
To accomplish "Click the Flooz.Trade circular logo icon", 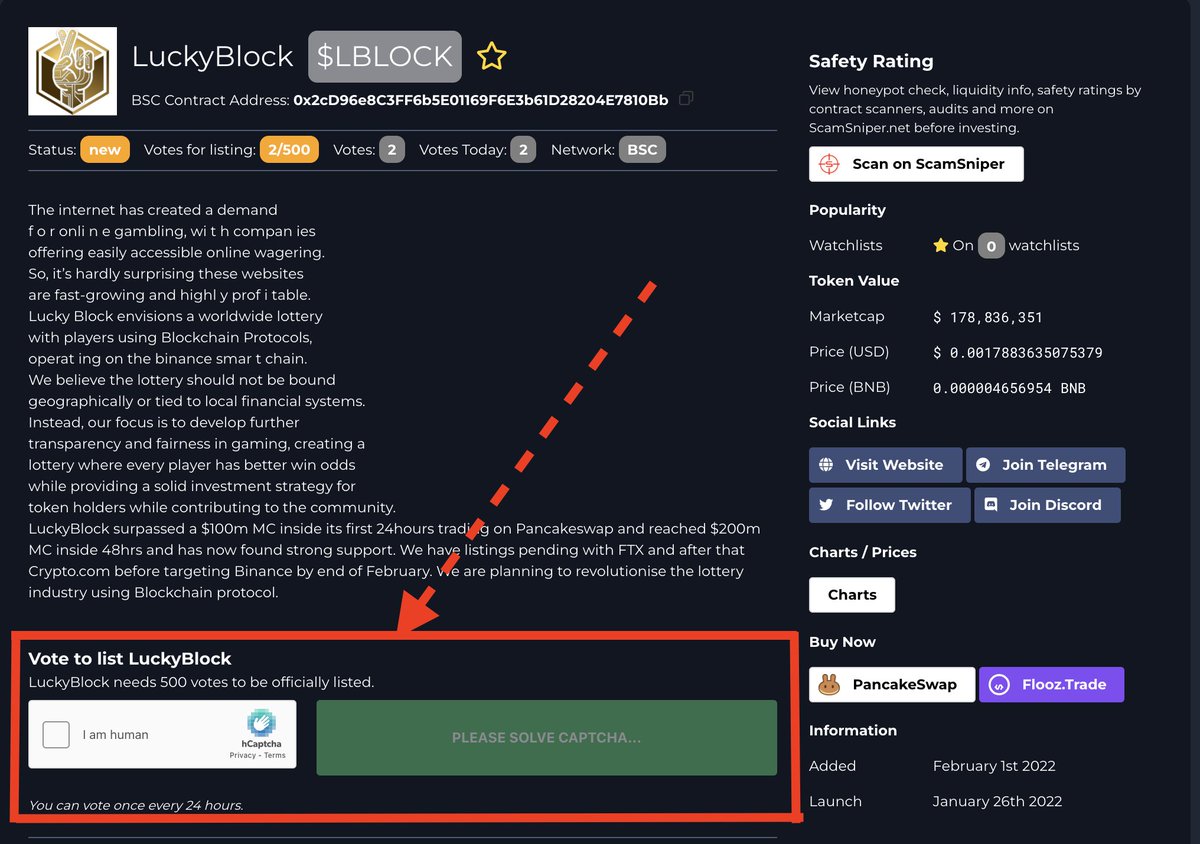I will pyautogui.click(x=998, y=685).
